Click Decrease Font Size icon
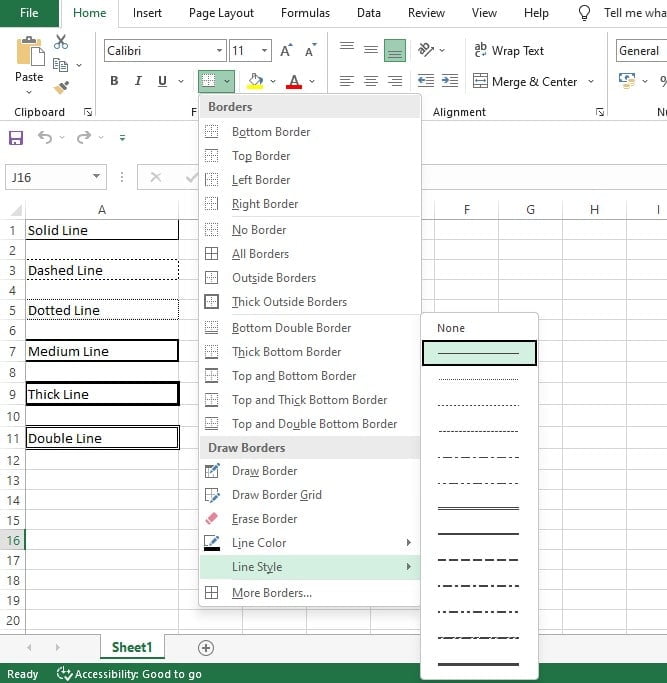Viewport: 667px width, 683px height. [310, 51]
